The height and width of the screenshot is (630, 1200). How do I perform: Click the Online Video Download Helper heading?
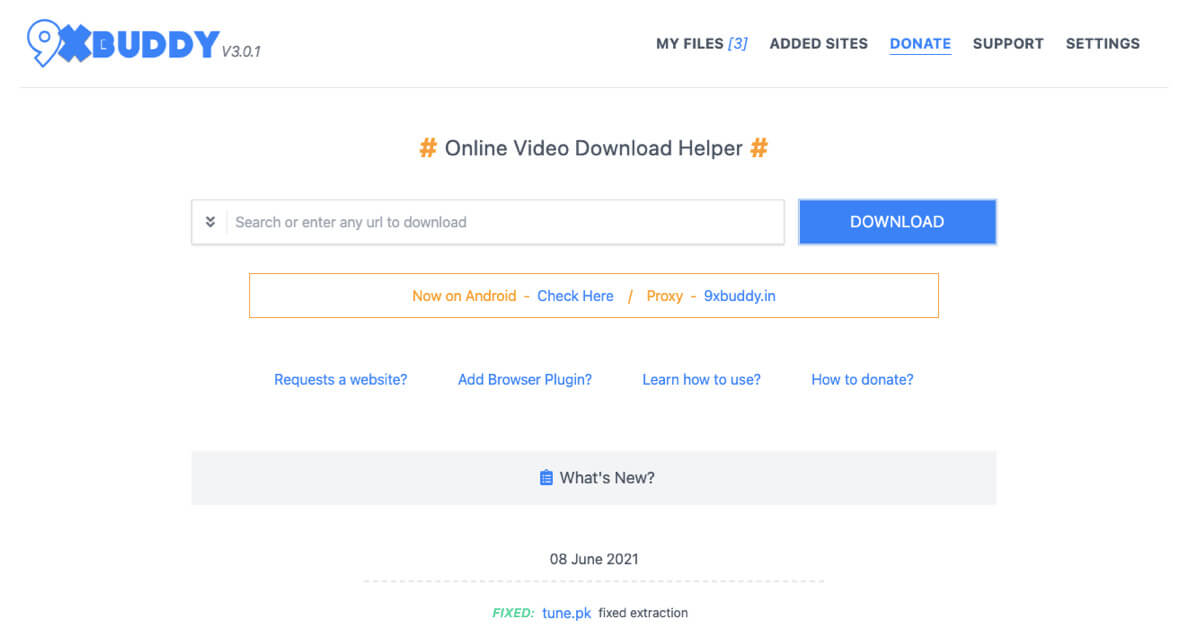pyautogui.click(x=593, y=149)
